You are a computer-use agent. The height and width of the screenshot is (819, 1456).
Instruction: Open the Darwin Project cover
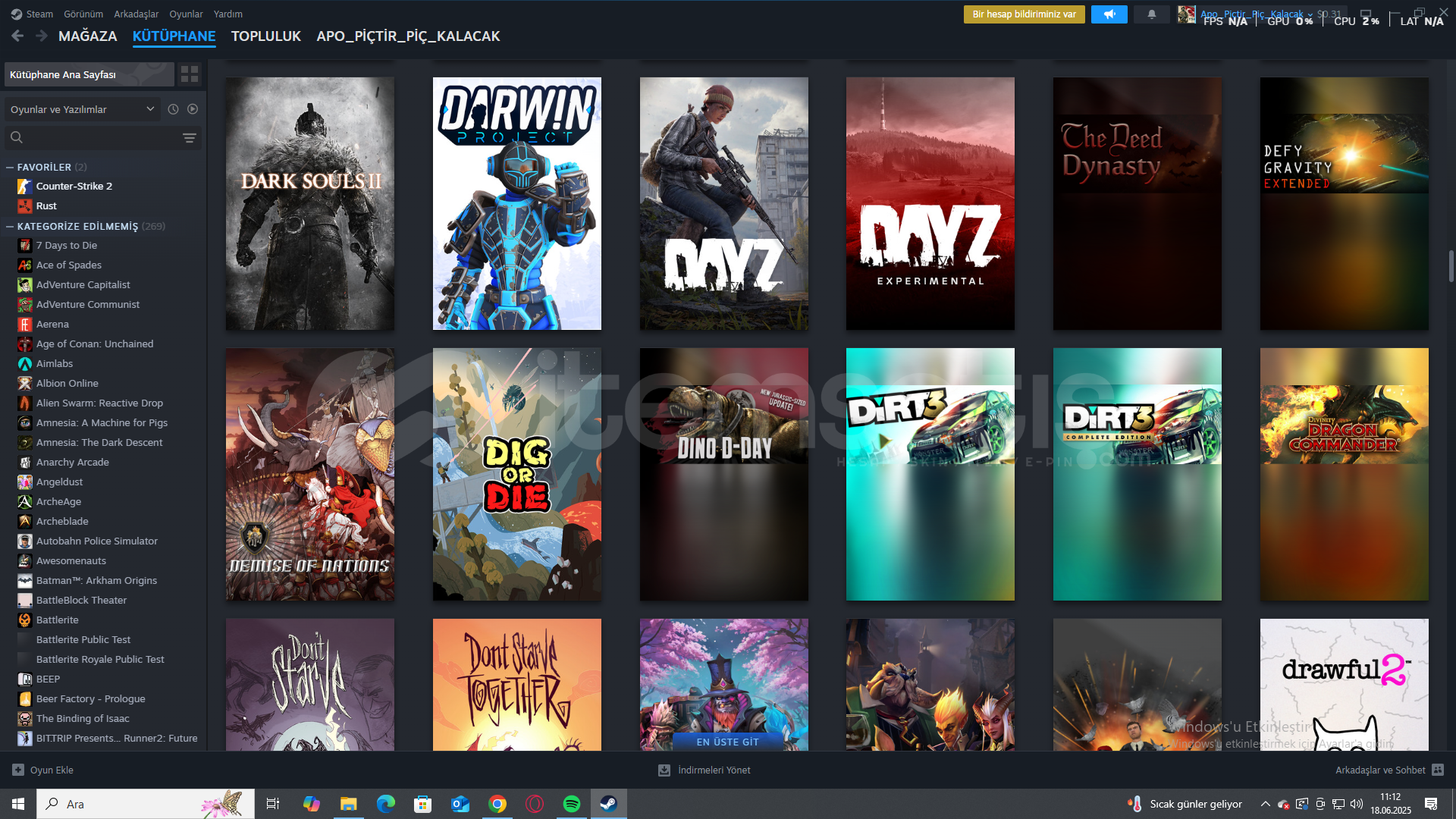coord(517,203)
